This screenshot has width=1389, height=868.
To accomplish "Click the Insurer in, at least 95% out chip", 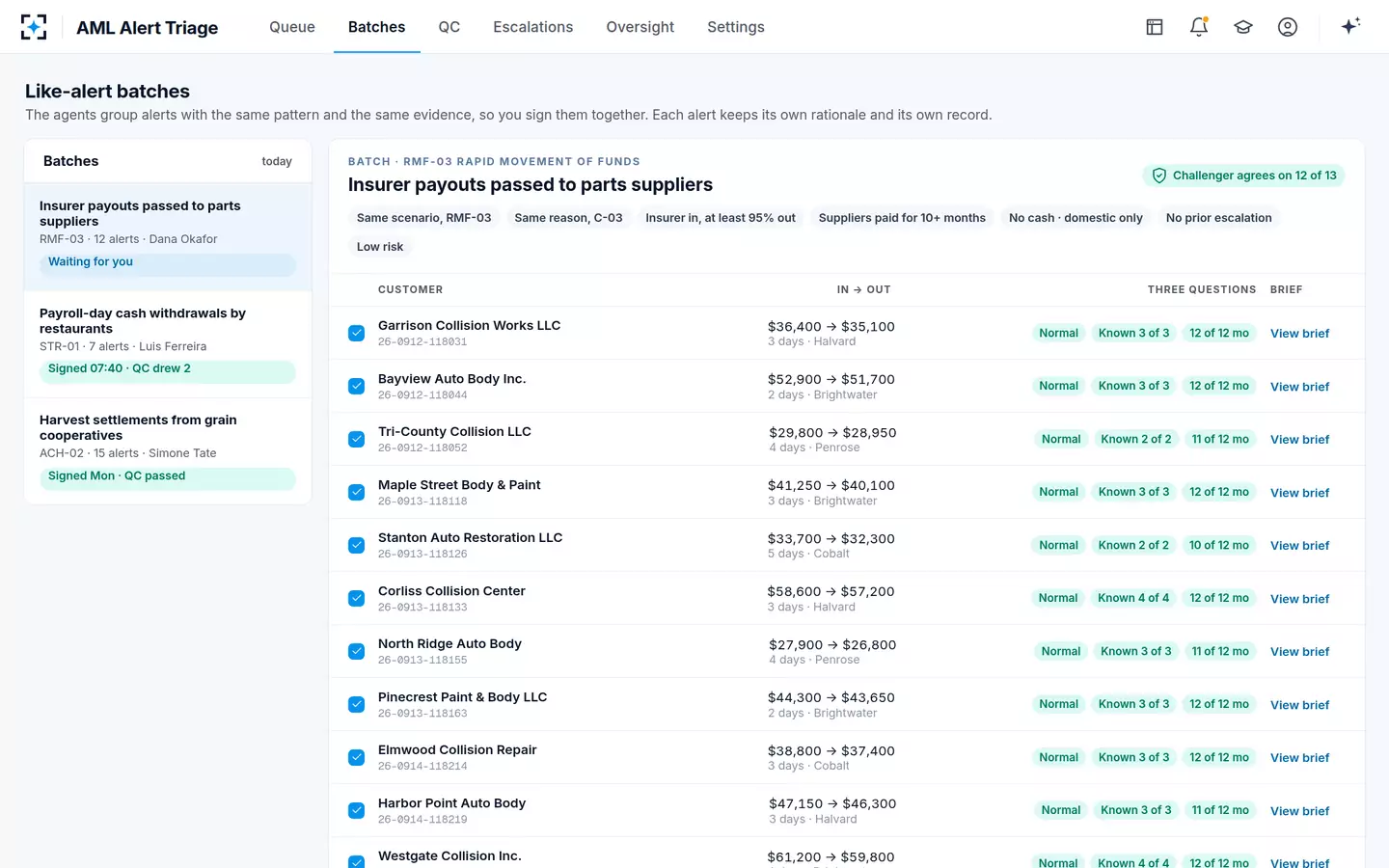I will (721, 218).
